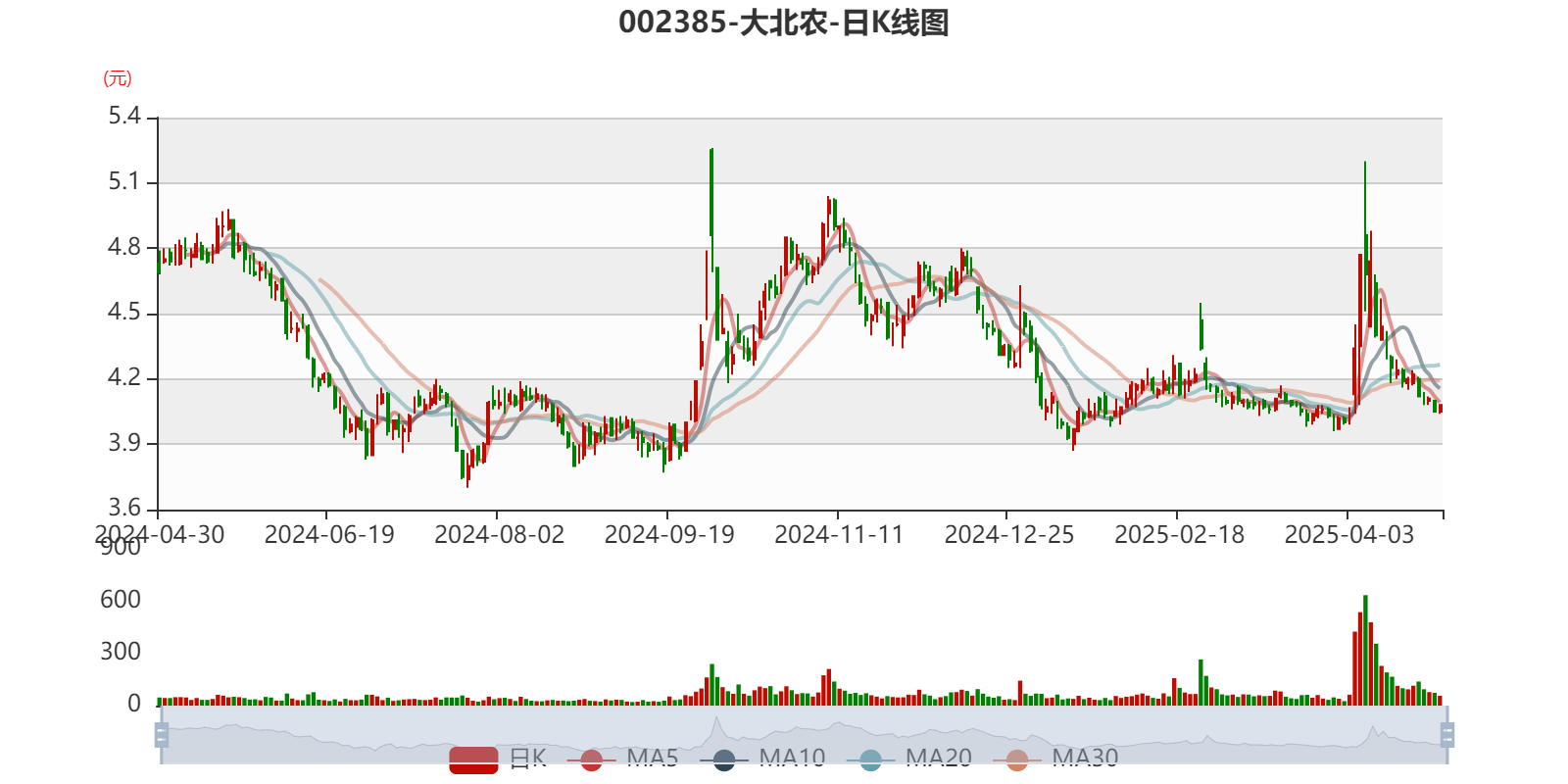
Task: Click the 5.4 price axis label
Action: point(124,117)
